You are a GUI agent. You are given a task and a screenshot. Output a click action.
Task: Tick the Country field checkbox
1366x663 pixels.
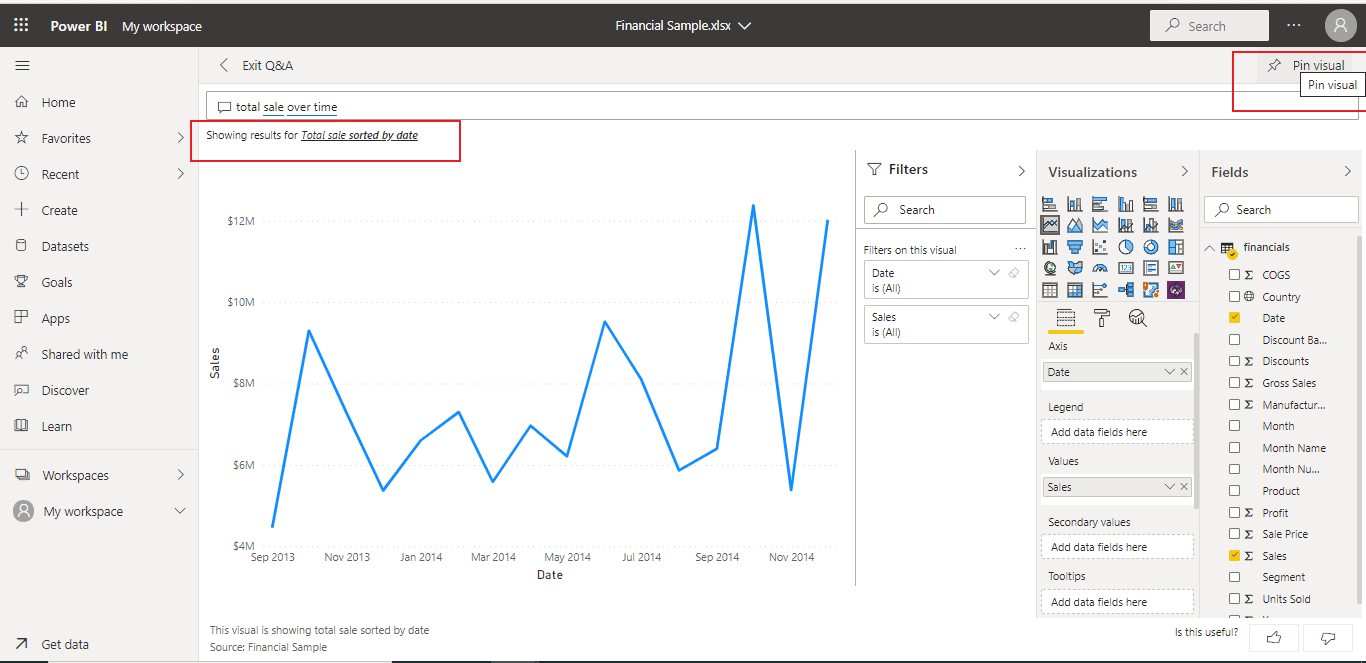tap(1234, 297)
